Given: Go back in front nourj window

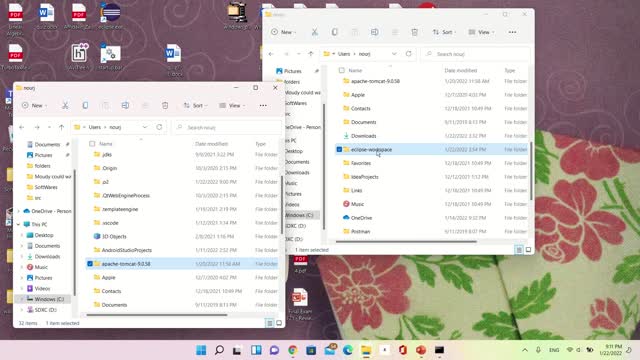Looking at the screenshot, I should (22, 127).
